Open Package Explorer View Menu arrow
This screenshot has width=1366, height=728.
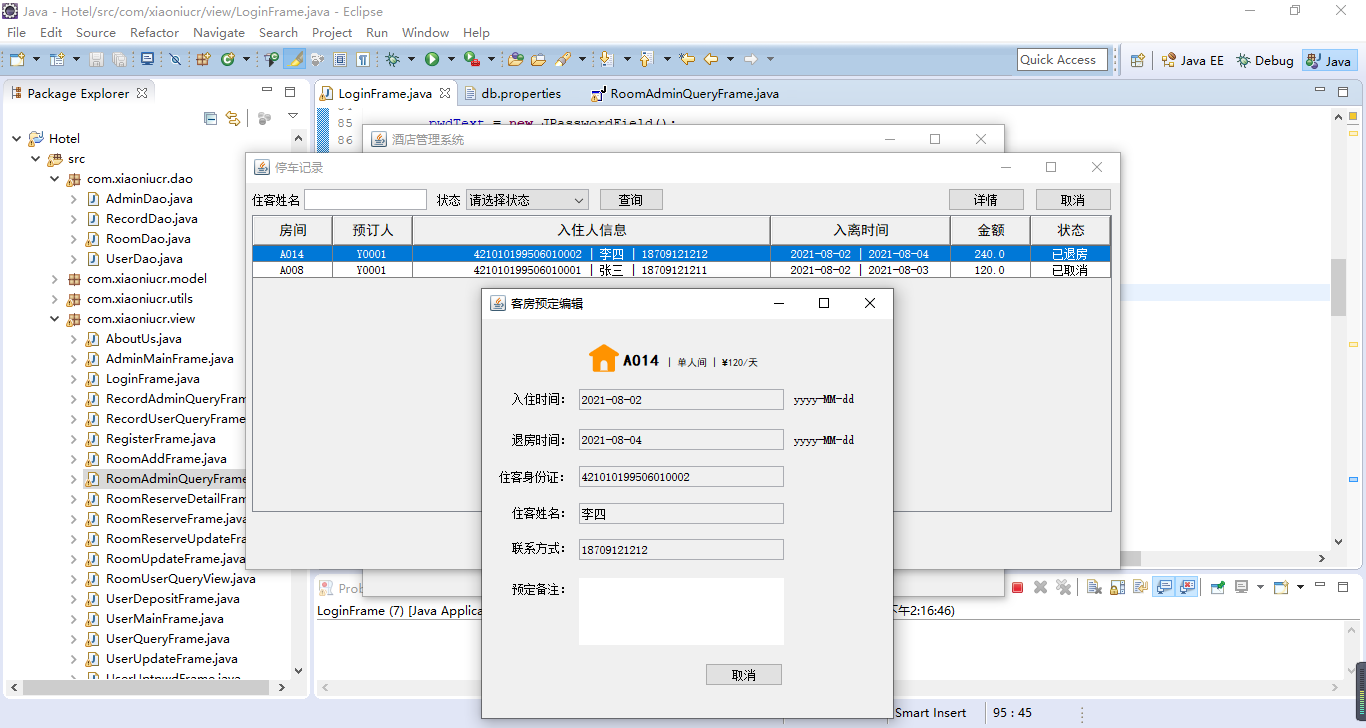(293, 117)
